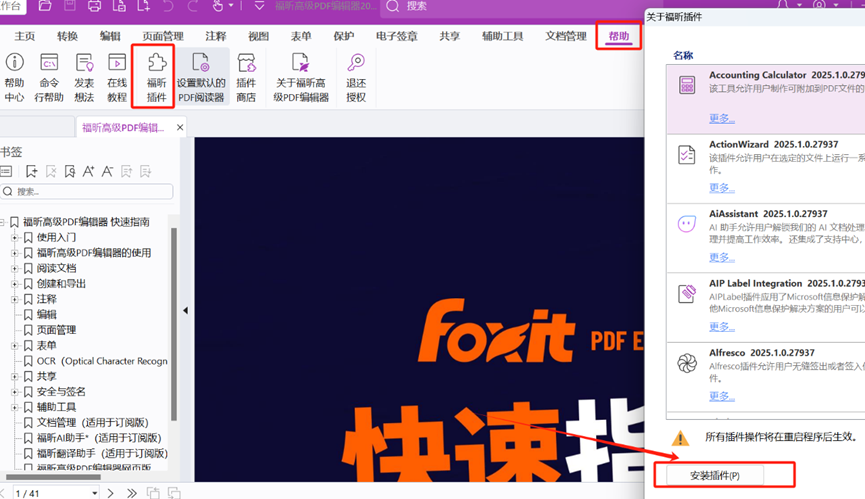
Task: Open 关于福昕高级PDF编辑器 about dialog
Action: coord(301,77)
